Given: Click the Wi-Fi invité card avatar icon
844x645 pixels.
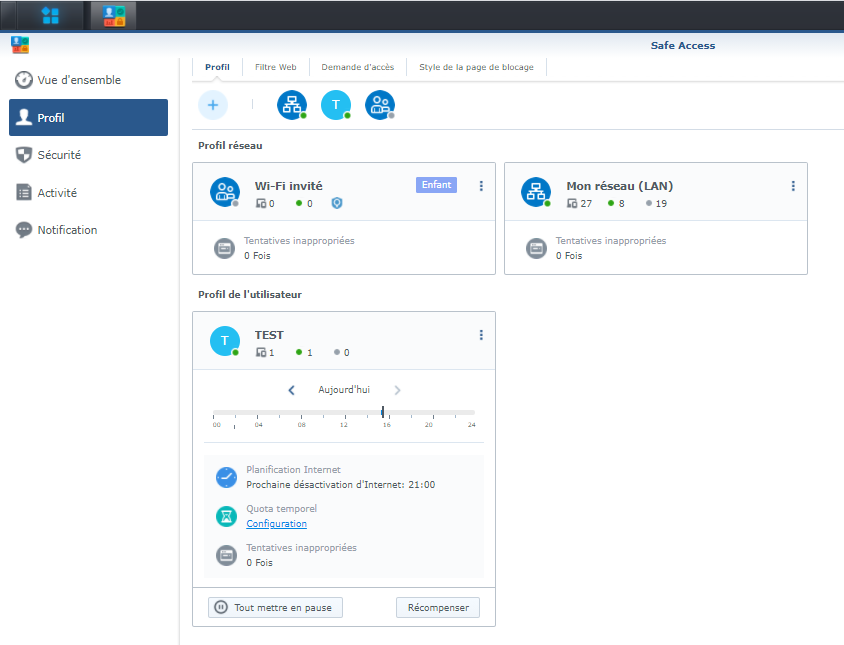Looking at the screenshot, I should point(224,192).
